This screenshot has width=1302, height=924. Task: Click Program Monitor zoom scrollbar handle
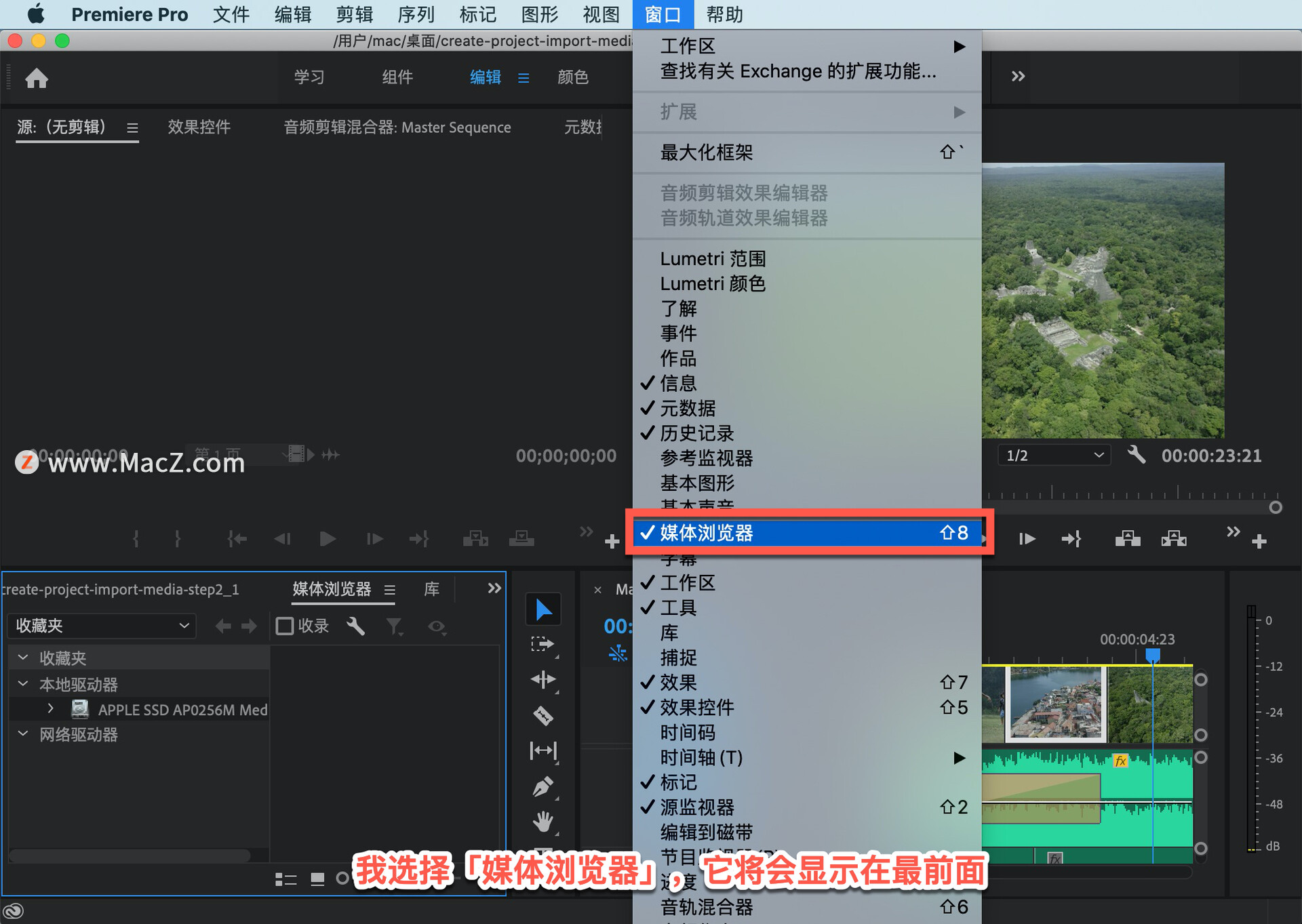pyautogui.click(x=1276, y=507)
